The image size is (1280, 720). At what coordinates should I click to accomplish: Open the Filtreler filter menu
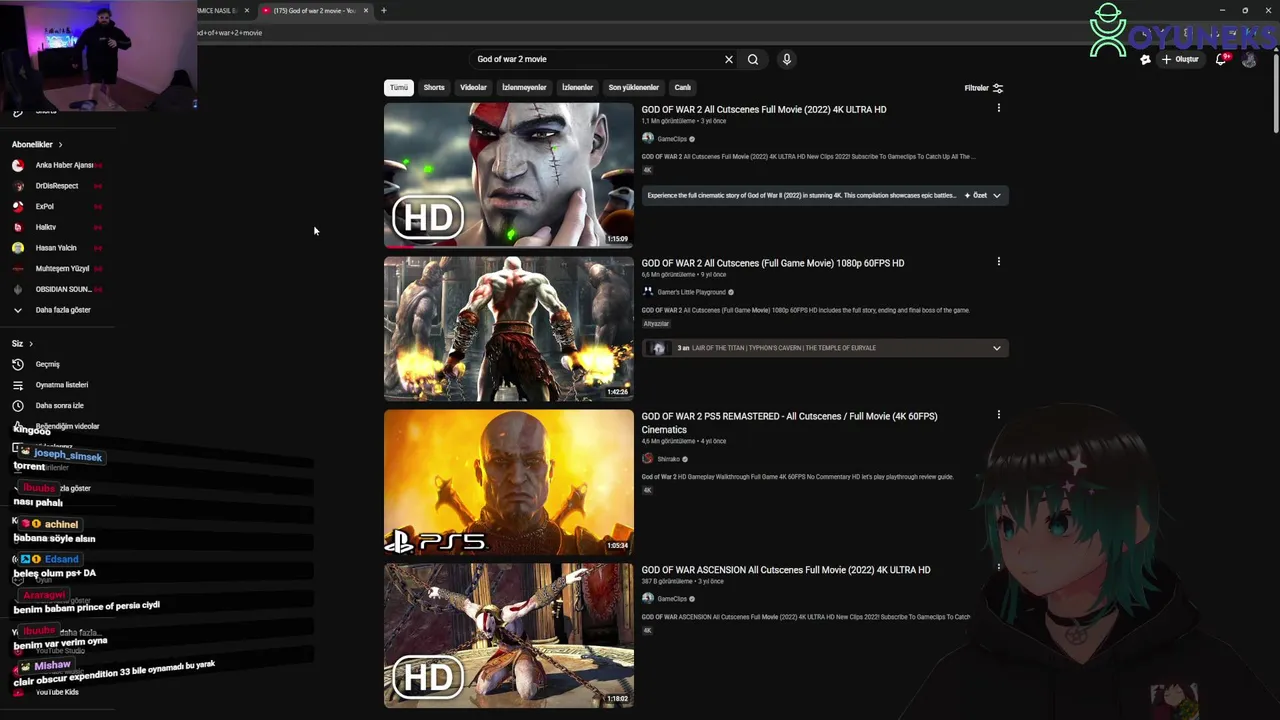tap(984, 88)
